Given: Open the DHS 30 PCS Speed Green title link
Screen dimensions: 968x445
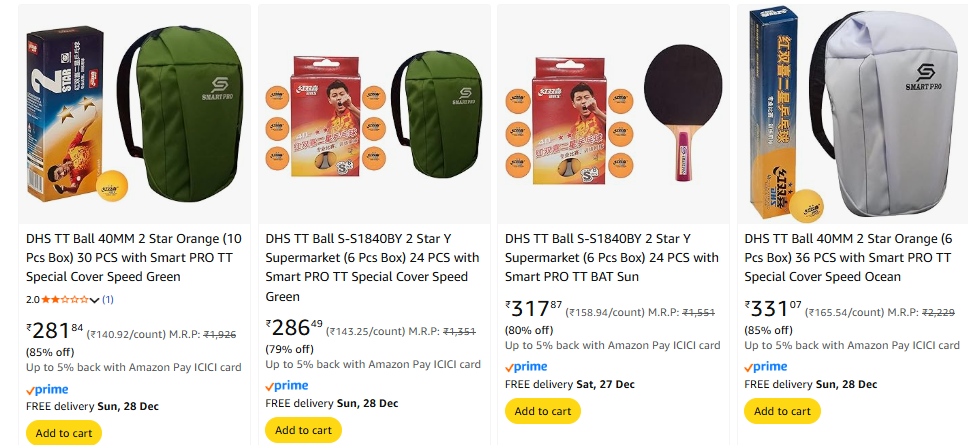Looking at the screenshot, I should coord(133,257).
